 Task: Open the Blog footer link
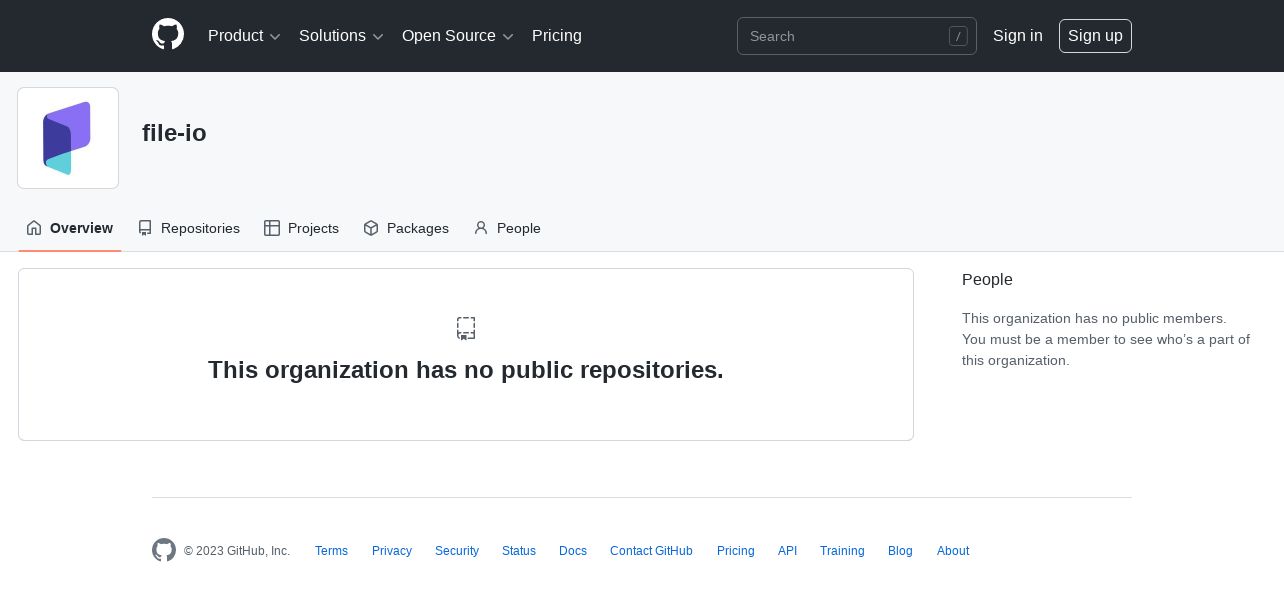(900, 551)
